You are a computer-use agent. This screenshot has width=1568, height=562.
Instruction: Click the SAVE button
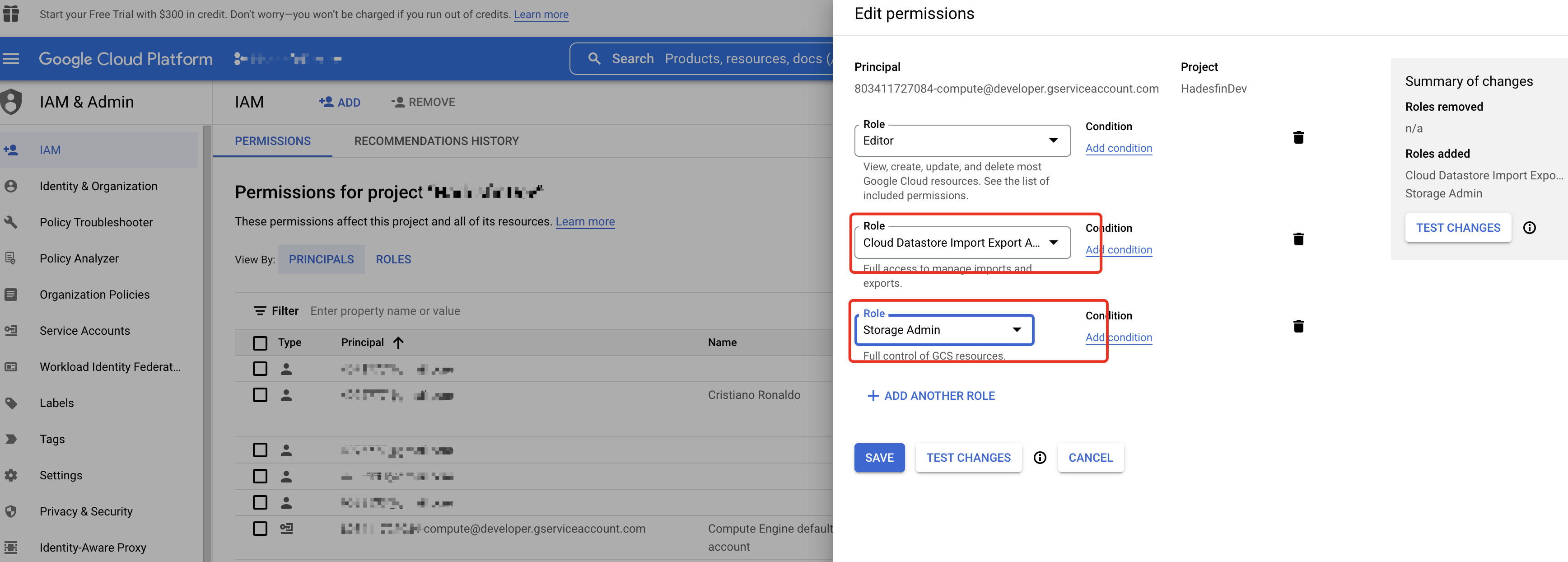[879, 457]
